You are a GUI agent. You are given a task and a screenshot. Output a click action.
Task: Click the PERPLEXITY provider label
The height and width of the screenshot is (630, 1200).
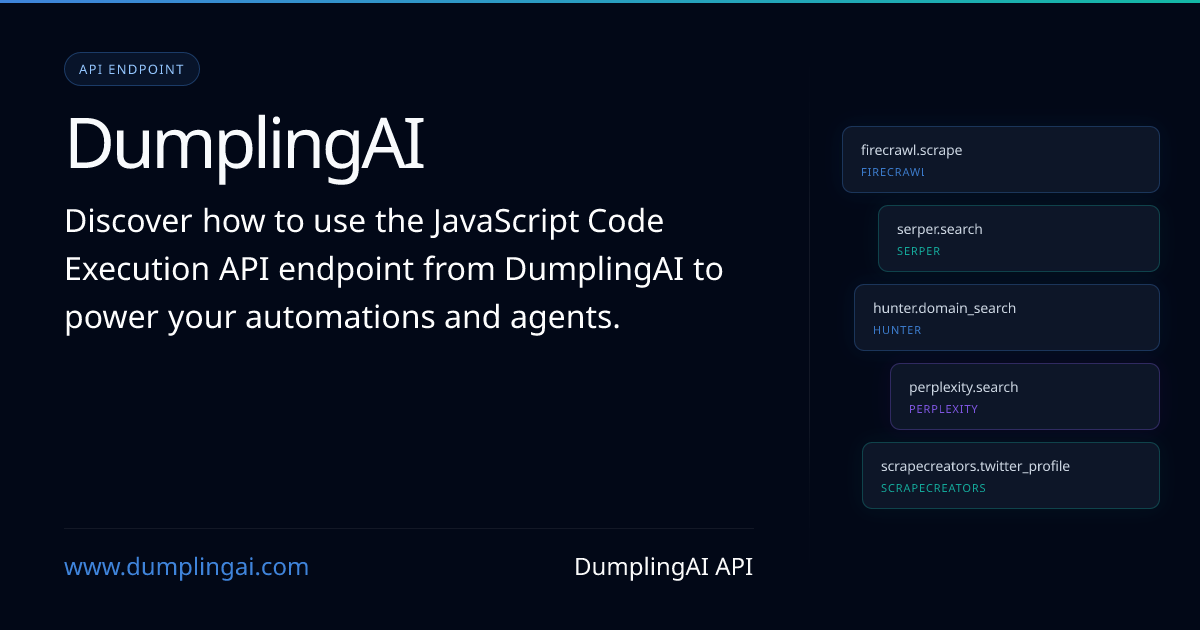pos(943,409)
